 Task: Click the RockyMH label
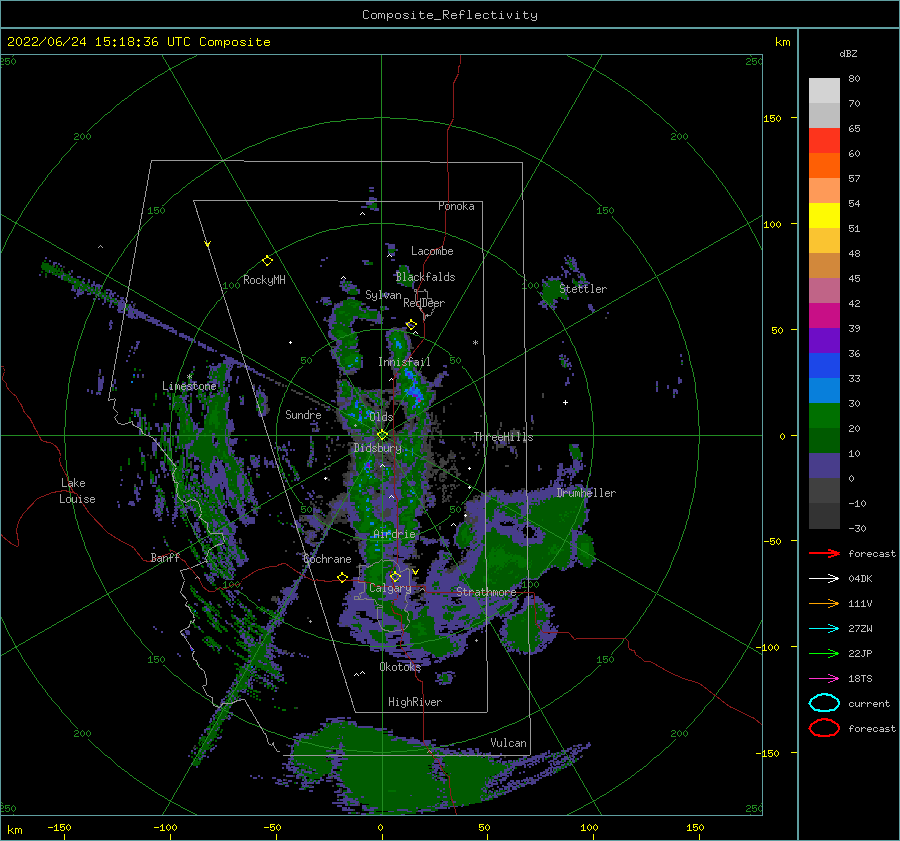tap(264, 280)
